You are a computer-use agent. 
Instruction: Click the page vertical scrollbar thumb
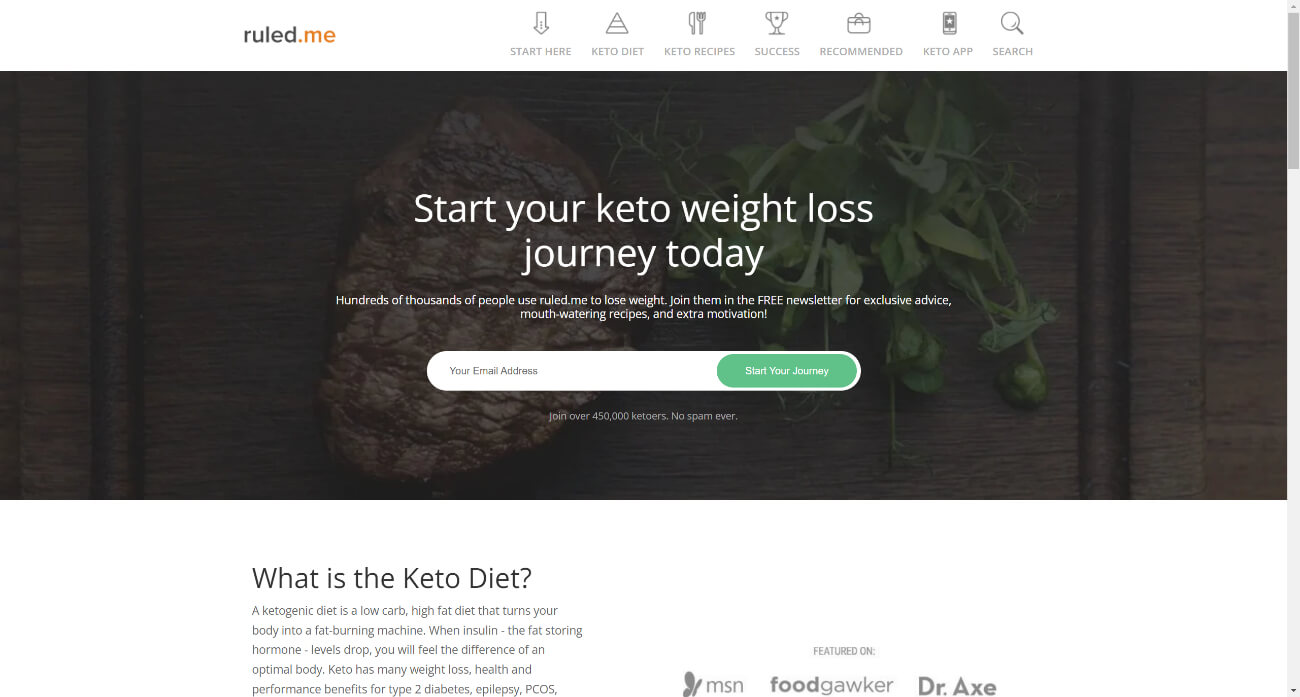coord(1293,90)
